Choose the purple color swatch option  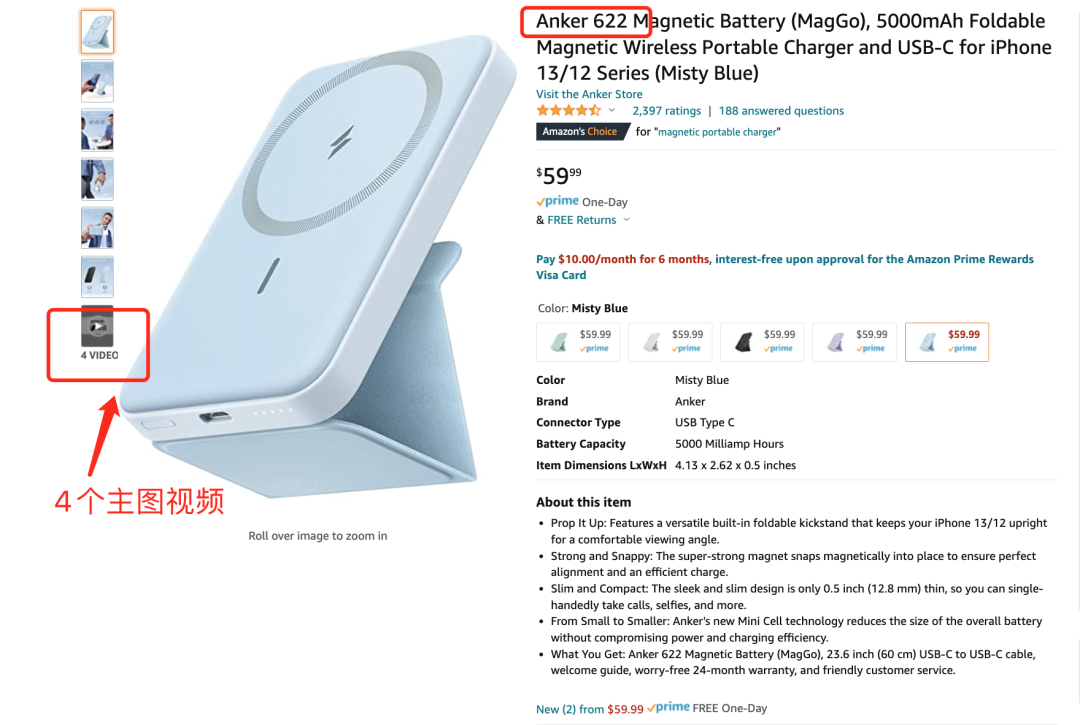(854, 342)
